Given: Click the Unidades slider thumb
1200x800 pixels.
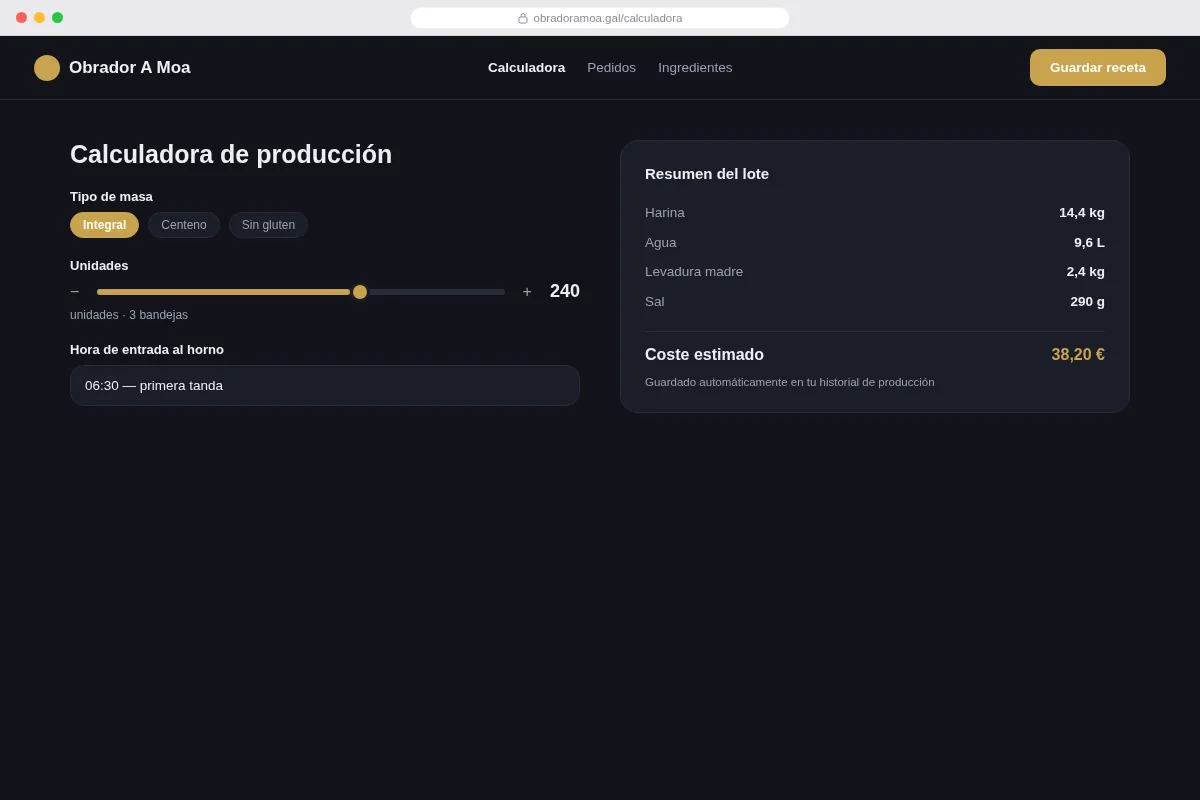Looking at the screenshot, I should [360, 292].
